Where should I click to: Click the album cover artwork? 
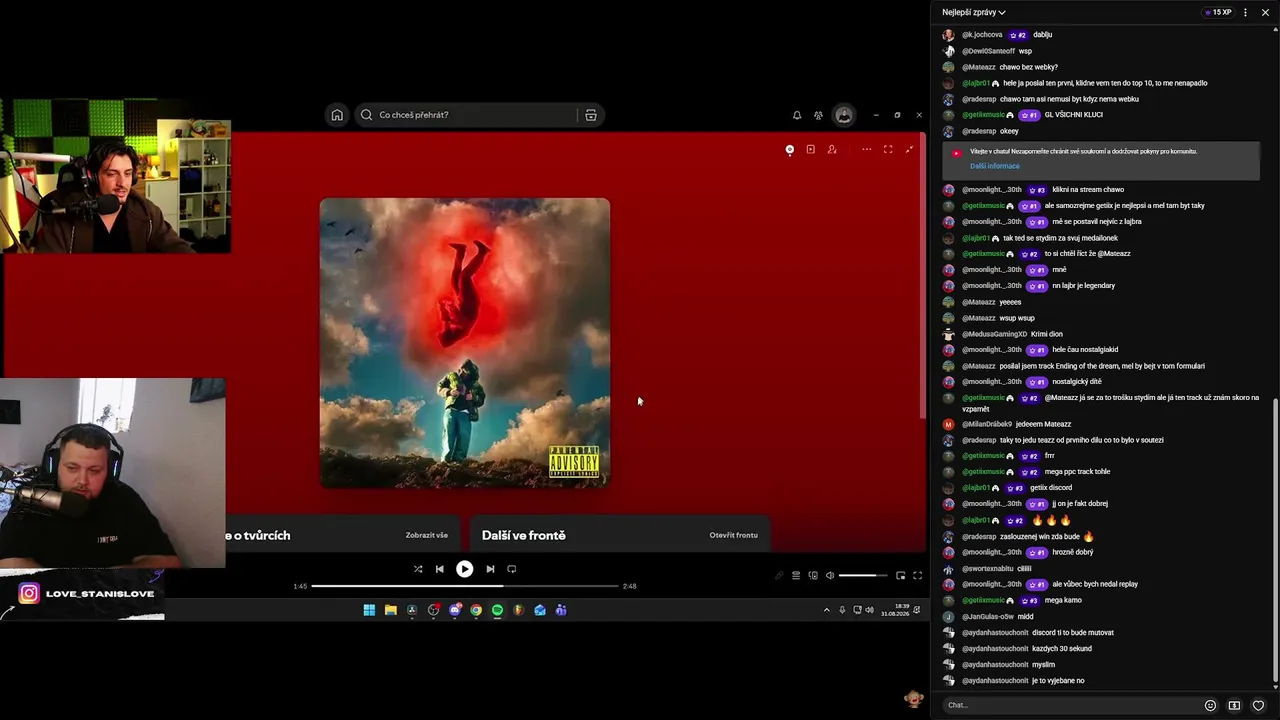click(465, 343)
